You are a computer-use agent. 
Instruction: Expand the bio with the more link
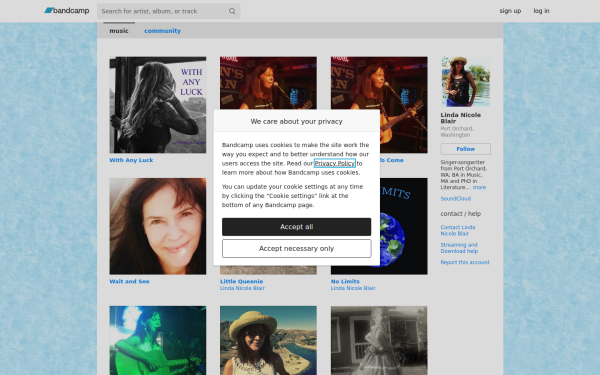(x=479, y=188)
